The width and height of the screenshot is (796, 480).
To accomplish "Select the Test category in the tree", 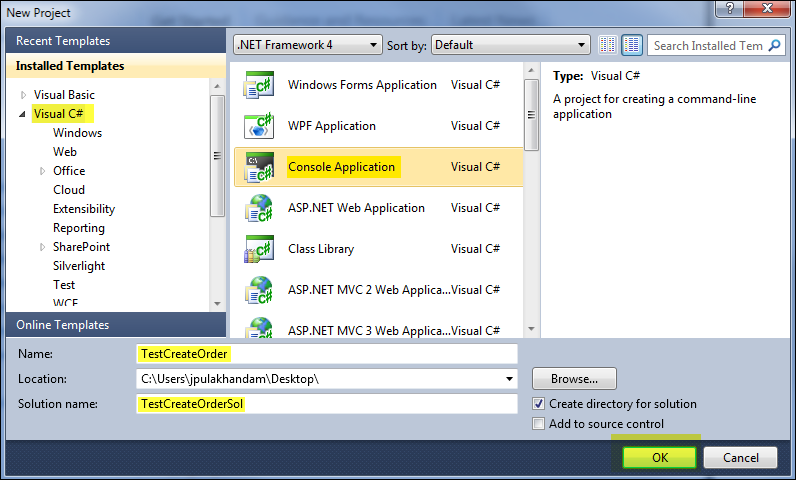I will 63,285.
